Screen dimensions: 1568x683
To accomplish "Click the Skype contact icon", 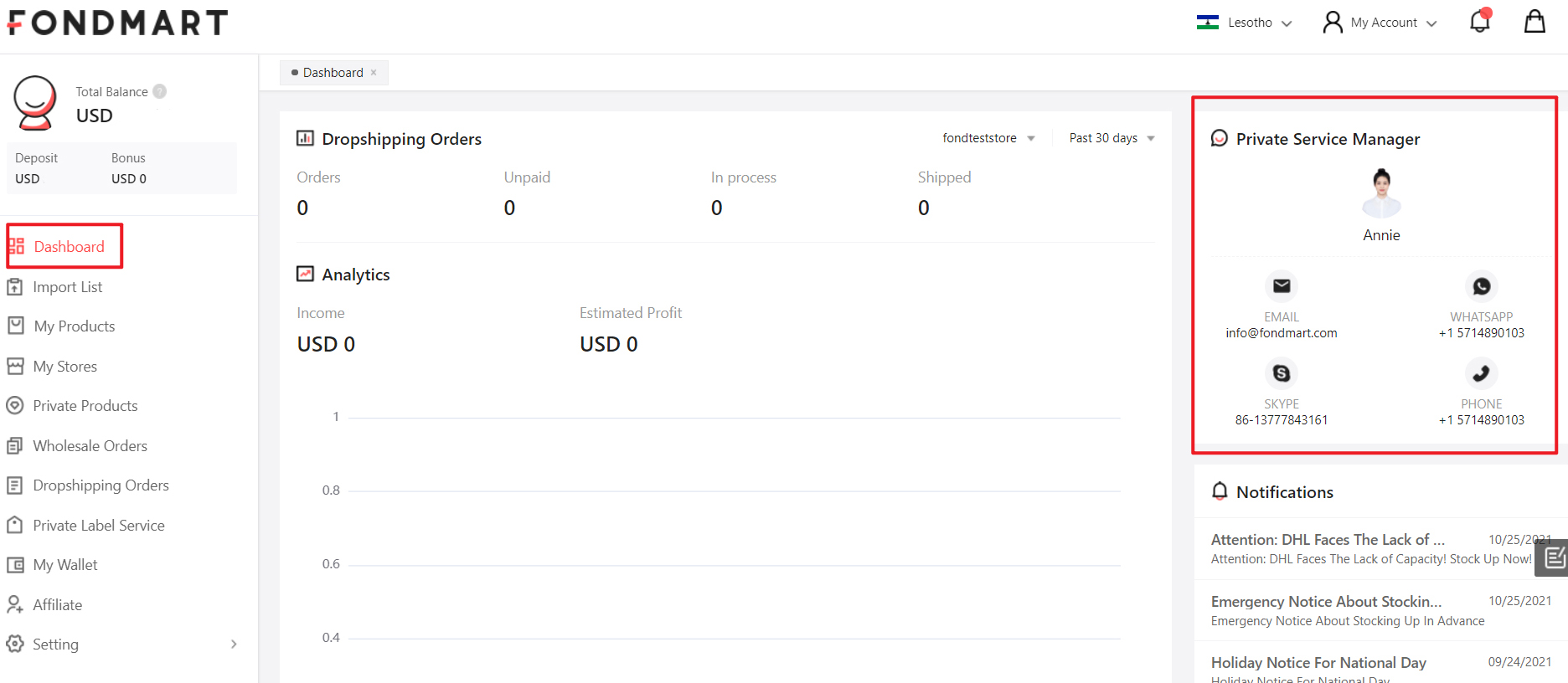I will pos(1281,373).
